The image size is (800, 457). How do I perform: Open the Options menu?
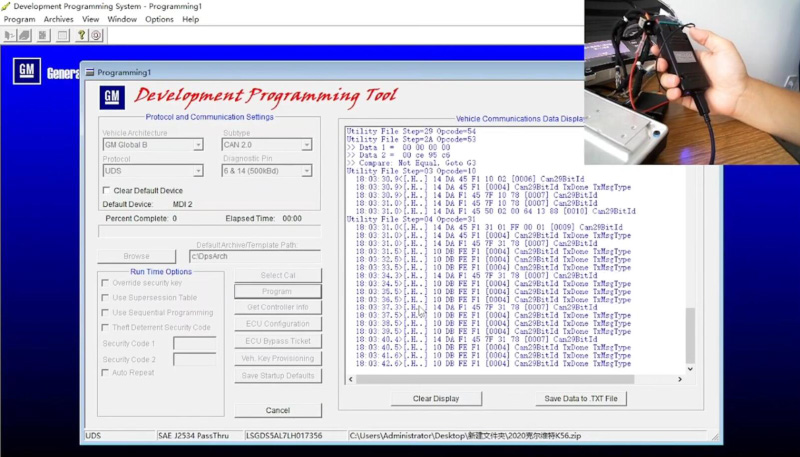(159, 19)
